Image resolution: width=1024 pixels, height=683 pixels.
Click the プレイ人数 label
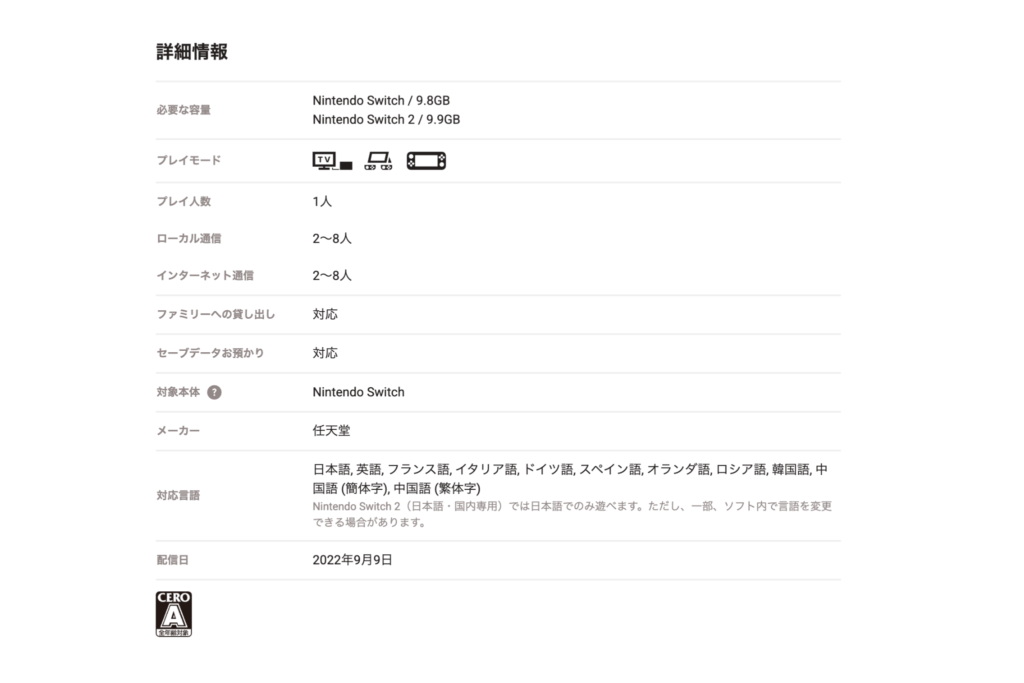click(184, 201)
